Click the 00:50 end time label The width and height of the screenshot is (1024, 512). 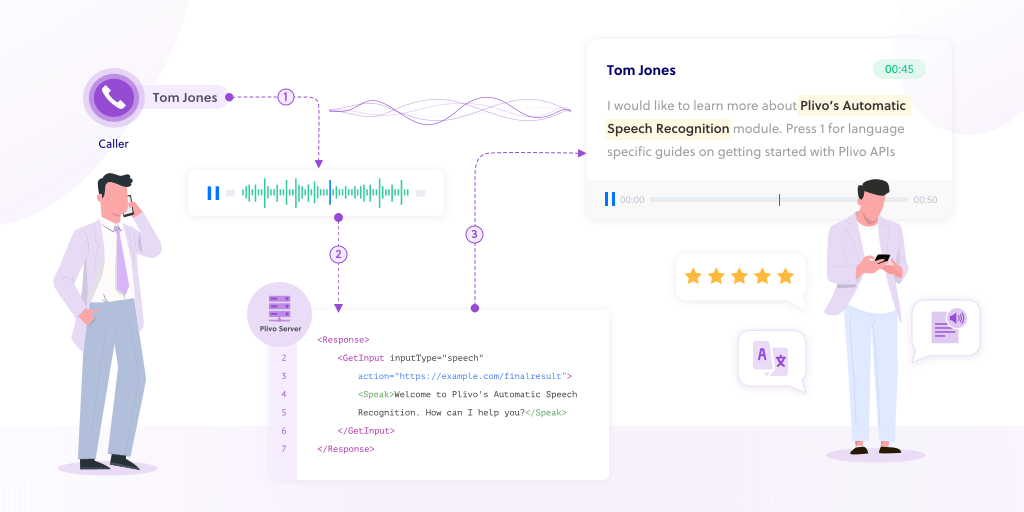[x=925, y=200]
